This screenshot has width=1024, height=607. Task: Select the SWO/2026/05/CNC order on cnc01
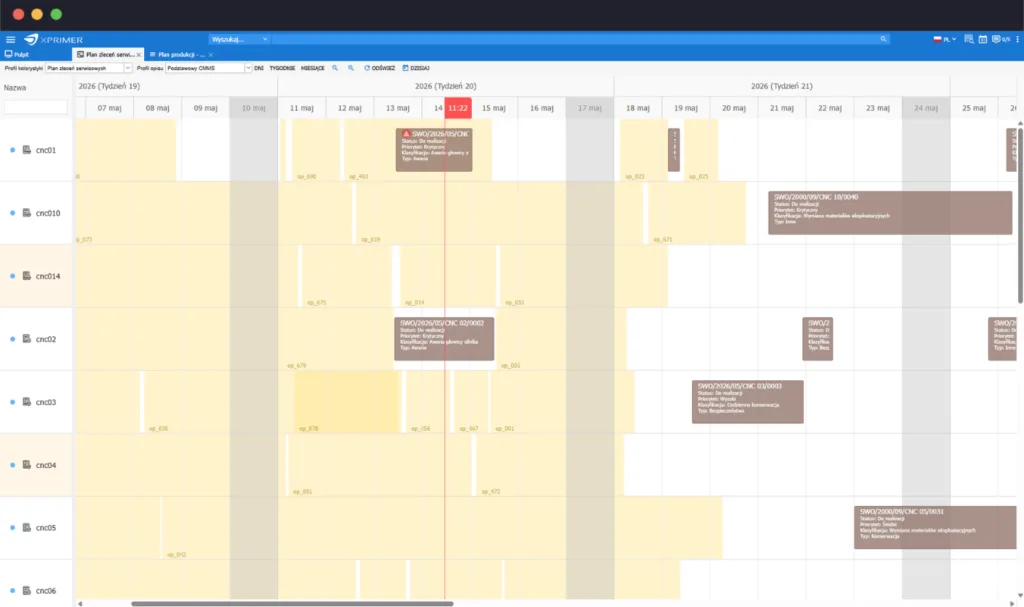[x=434, y=150]
